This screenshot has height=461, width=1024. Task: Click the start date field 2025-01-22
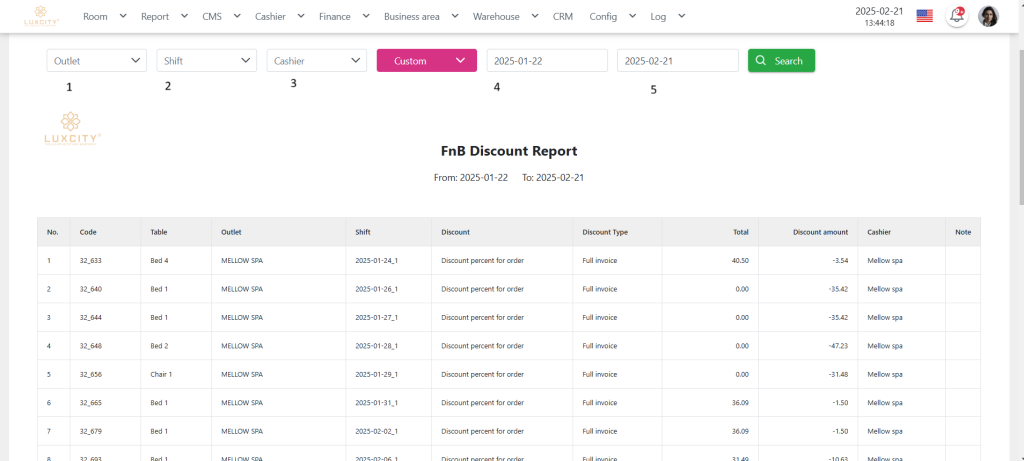[547, 61]
